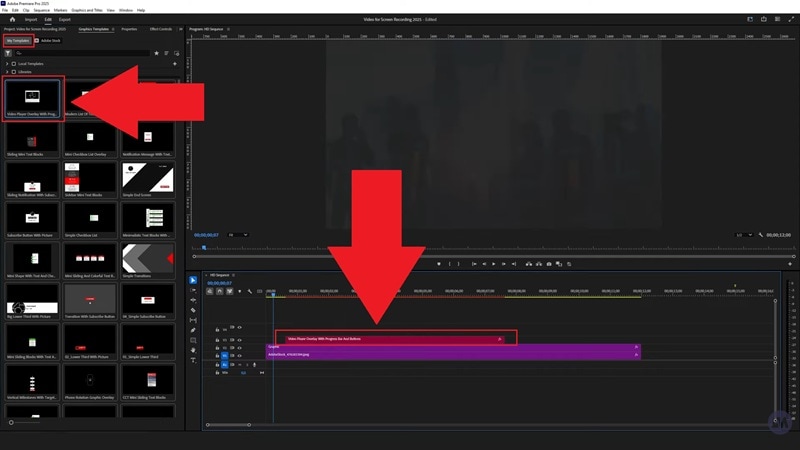Open the HD Sequence timeline panel menu
The width and height of the screenshot is (800, 450).
(x=233, y=275)
